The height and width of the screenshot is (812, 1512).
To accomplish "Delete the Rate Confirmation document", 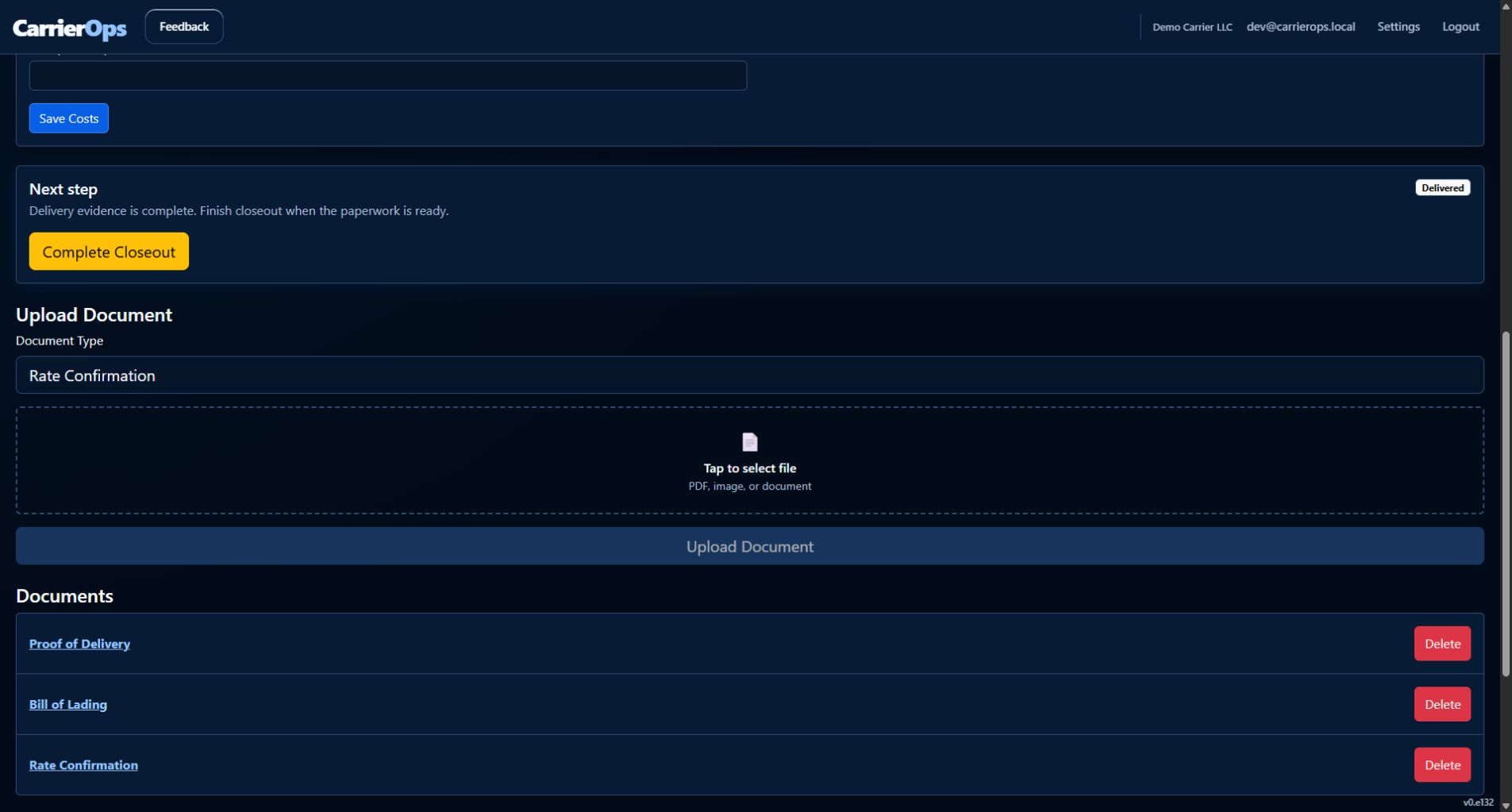I will [x=1442, y=765].
